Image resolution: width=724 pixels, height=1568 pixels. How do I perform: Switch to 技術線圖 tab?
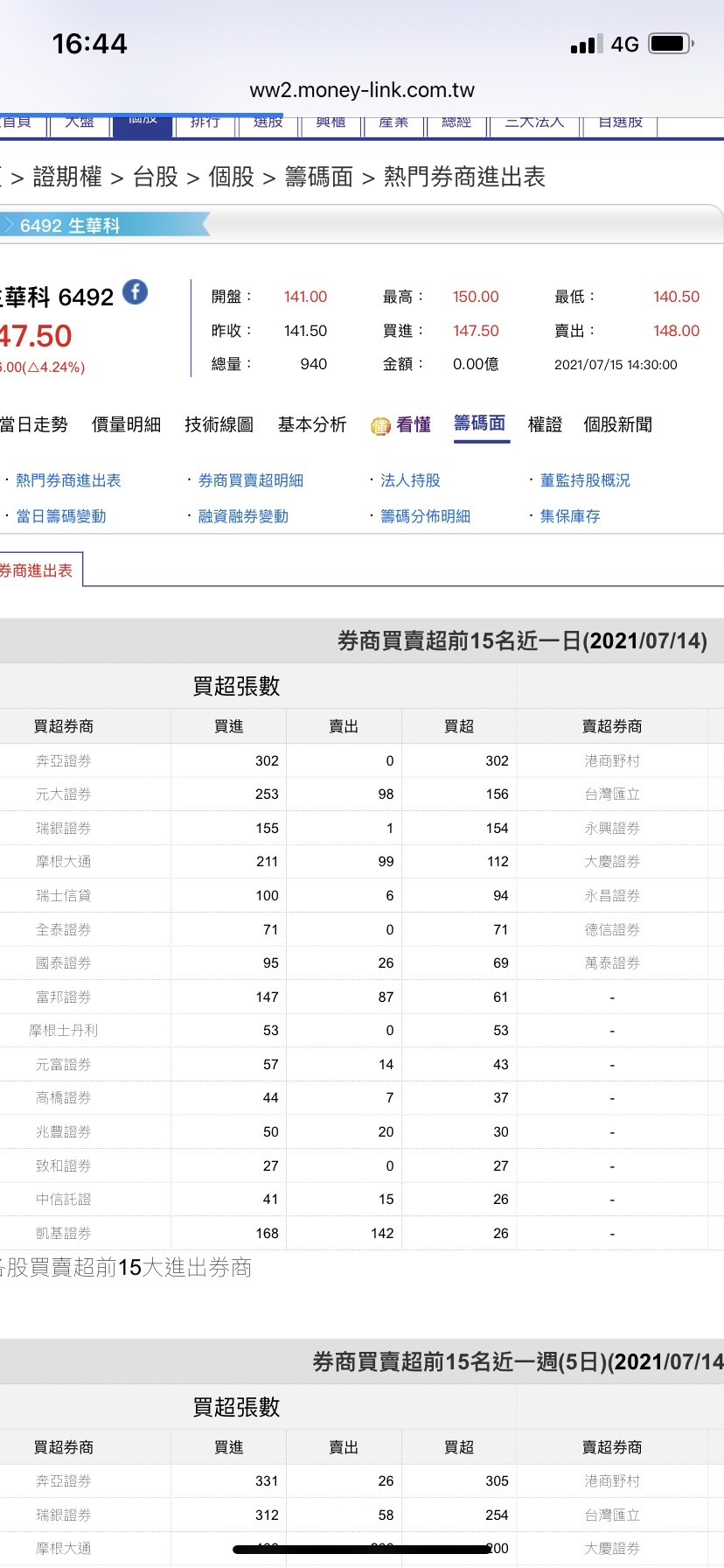(x=219, y=425)
